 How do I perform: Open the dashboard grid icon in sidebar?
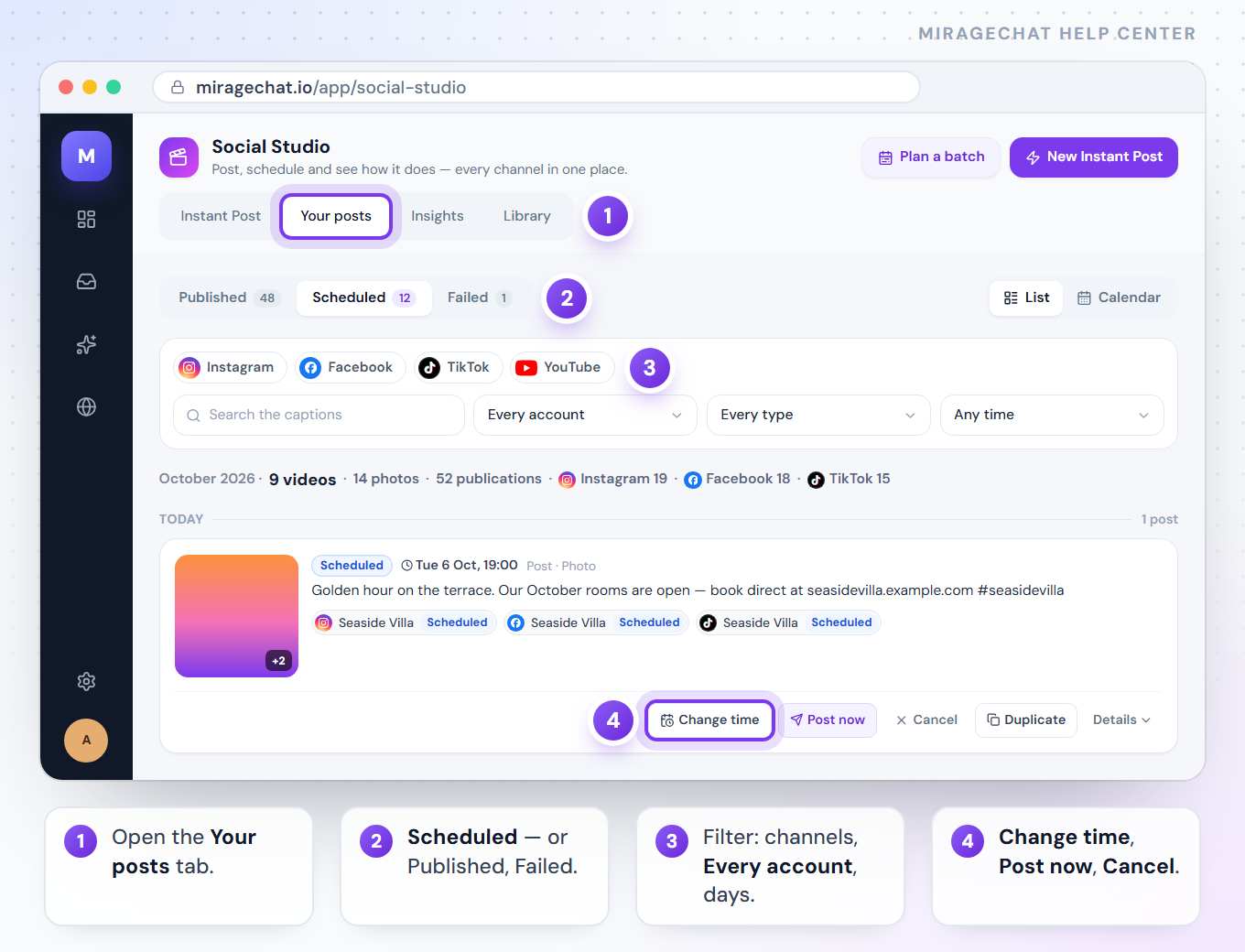click(x=86, y=220)
